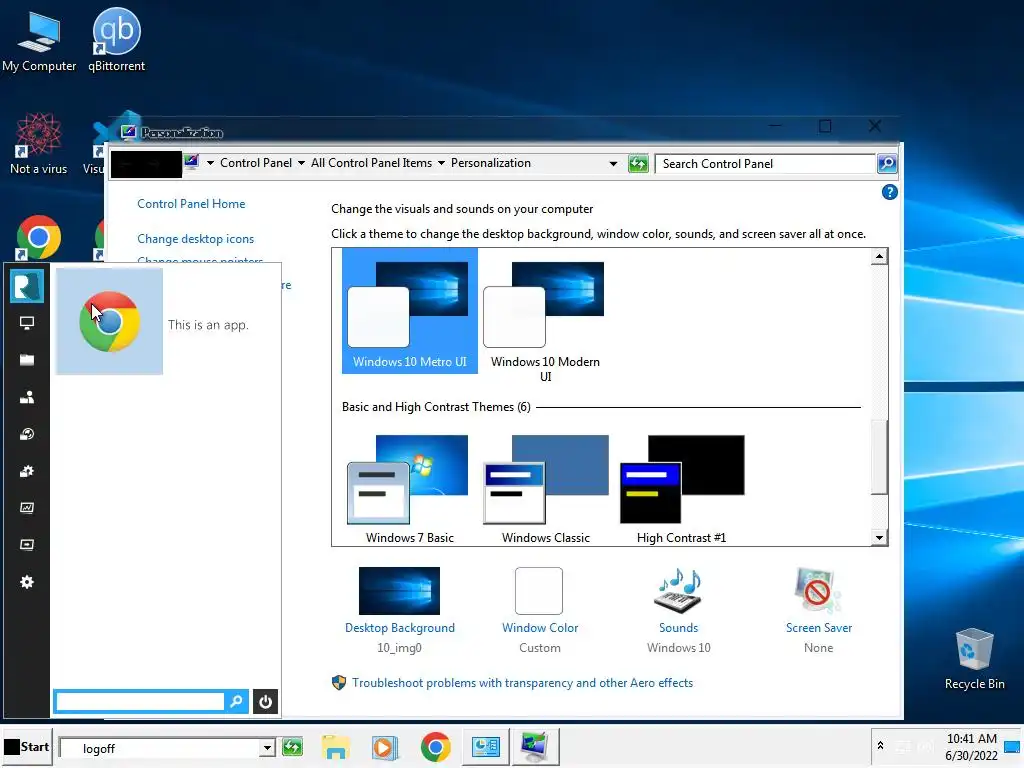Open the performance monitor chart icon in sidebar

pos(27,507)
